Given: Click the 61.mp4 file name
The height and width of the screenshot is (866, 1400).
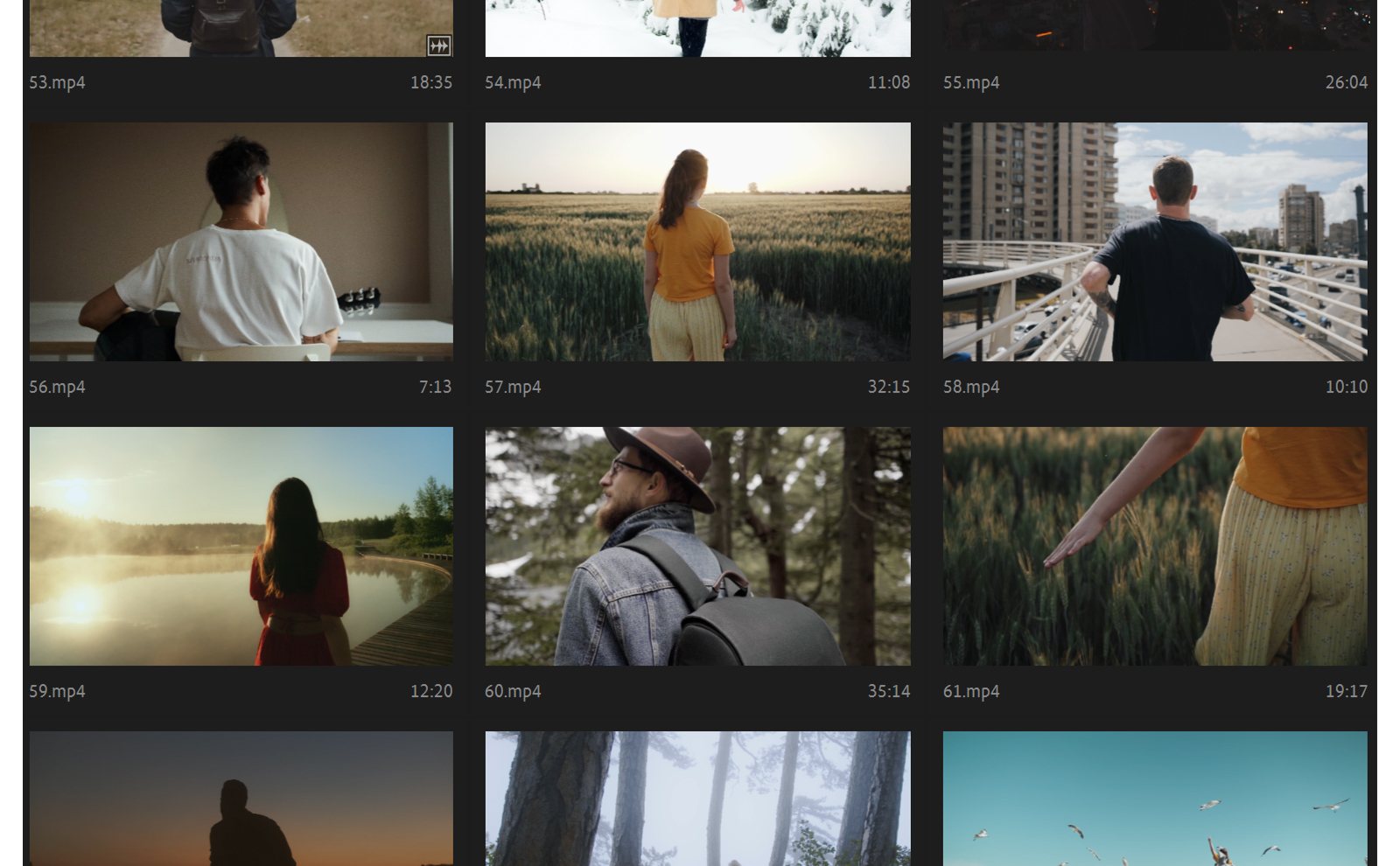Looking at the screenshot, I should tap(971, 691).
